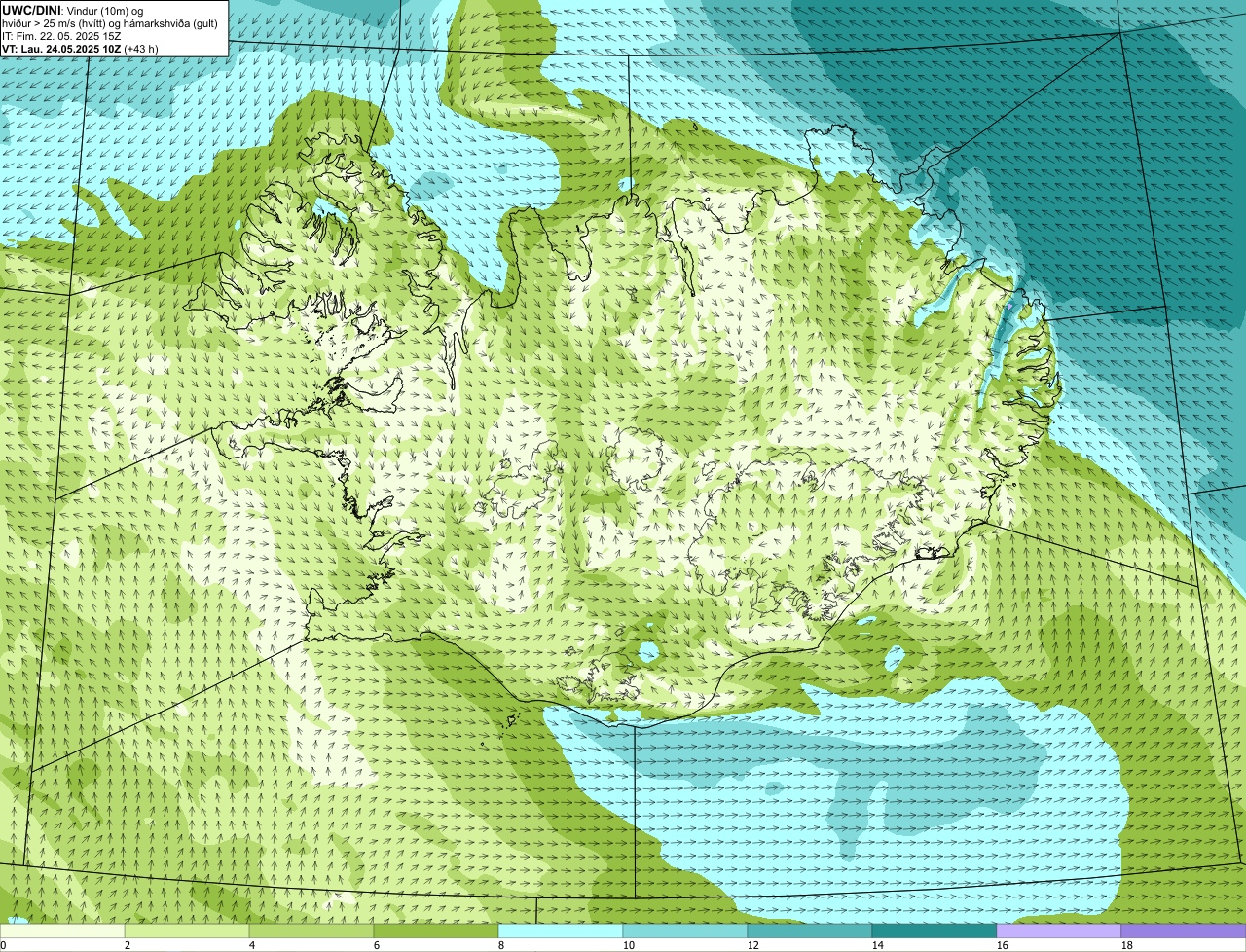Viewport: 1246px width, 952px height.
Task: Click the 'IT: Fim. 22. 05. 2025 15Z' line
Action: [x=61, y=35]
